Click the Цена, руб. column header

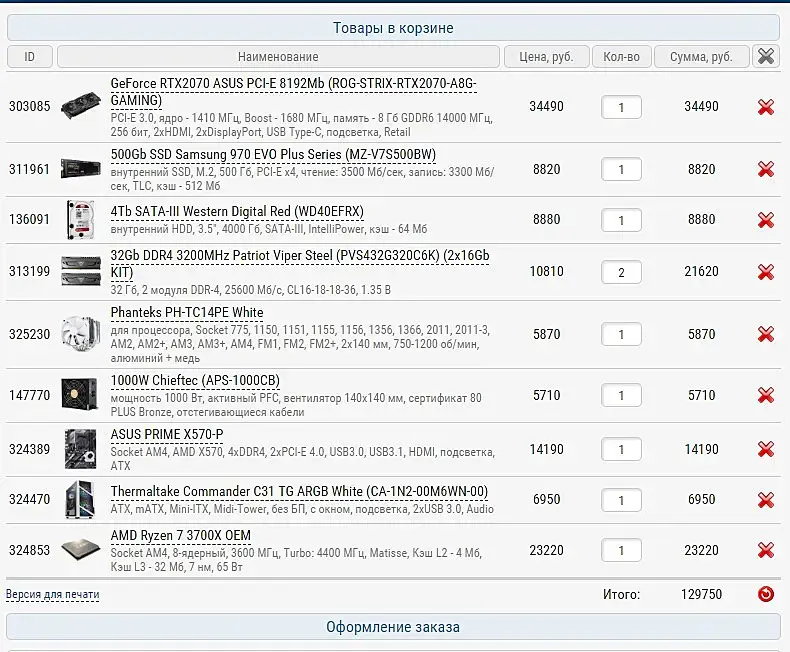pos(547,56)
